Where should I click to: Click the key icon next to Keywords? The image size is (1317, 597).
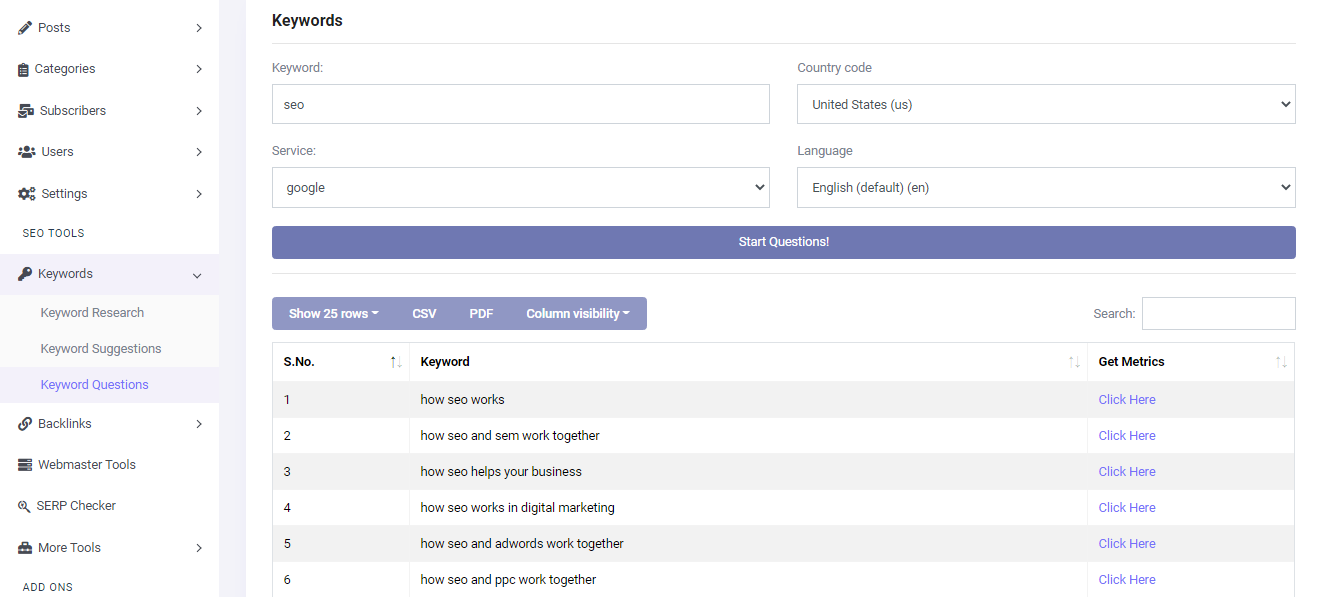click(x=25, y=274)
